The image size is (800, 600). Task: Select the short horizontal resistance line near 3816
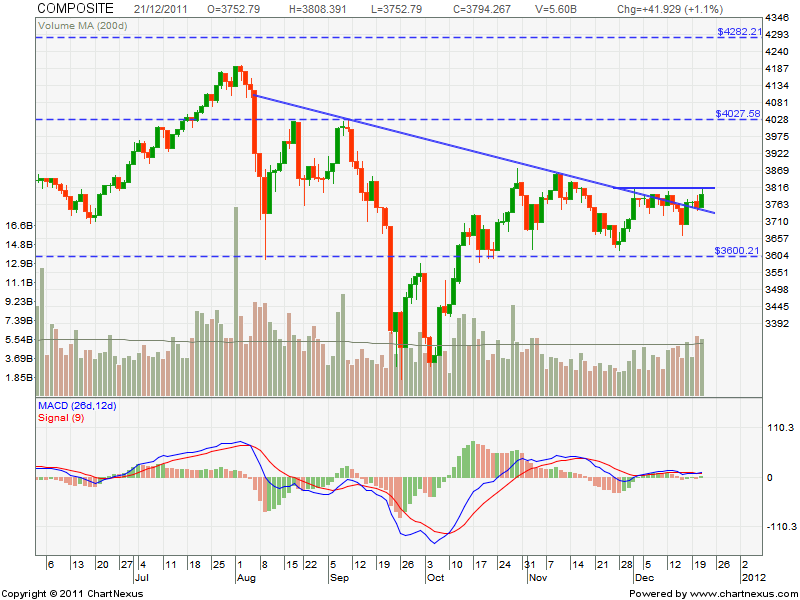pyautogui.click(x=665, y=188)
